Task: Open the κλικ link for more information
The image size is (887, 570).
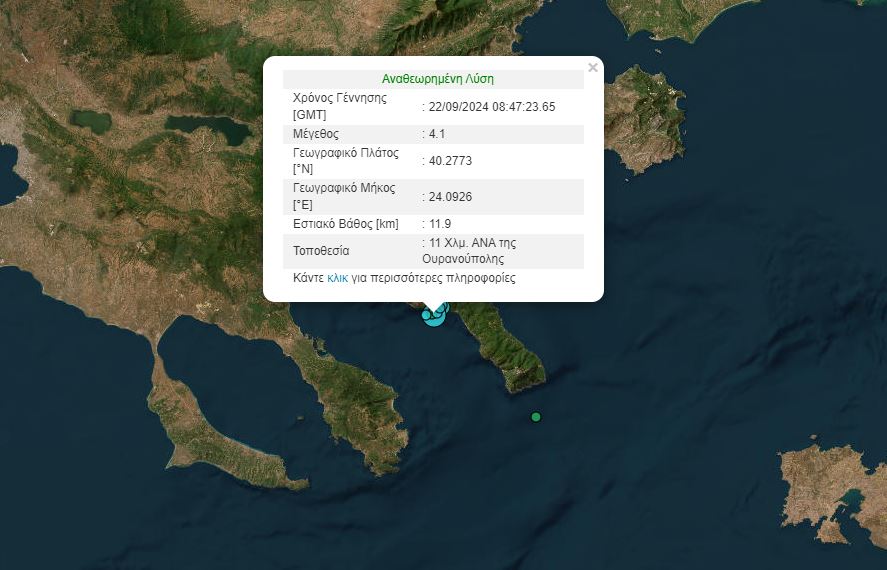Action: 337,278
